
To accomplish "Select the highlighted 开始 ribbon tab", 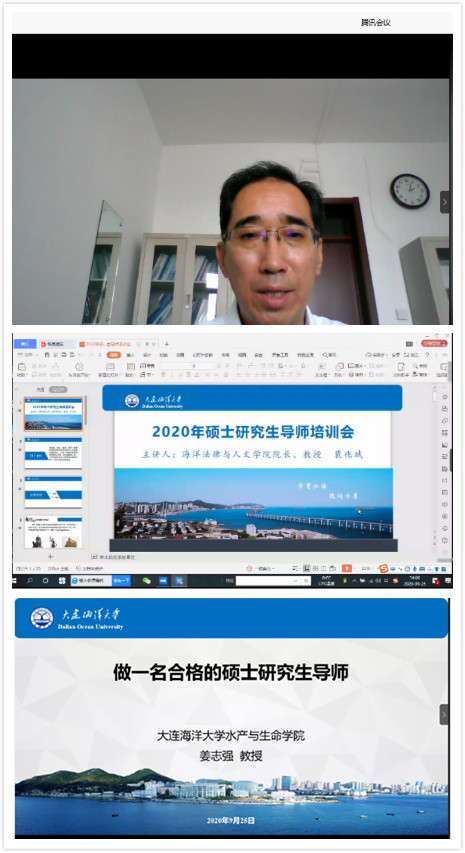I will pyautogui.click(x=114, y=355).
